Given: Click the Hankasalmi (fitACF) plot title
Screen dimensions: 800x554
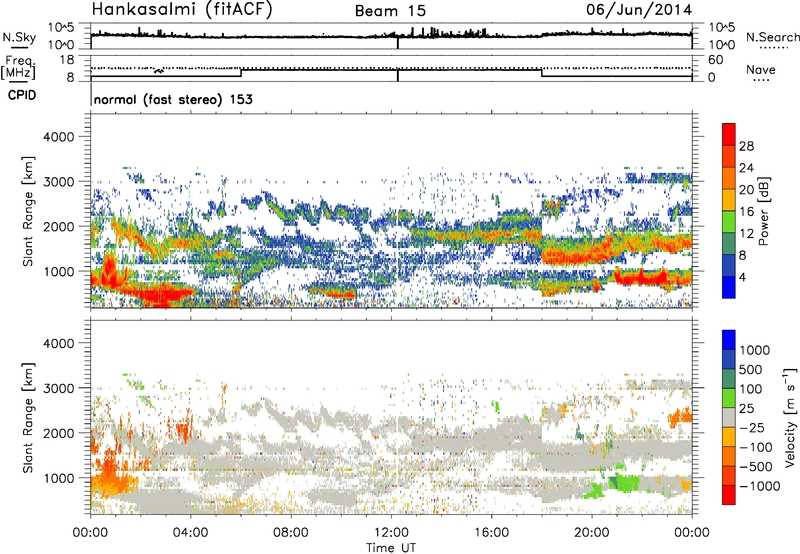Looking at the screenshot, I should (182, 10).
